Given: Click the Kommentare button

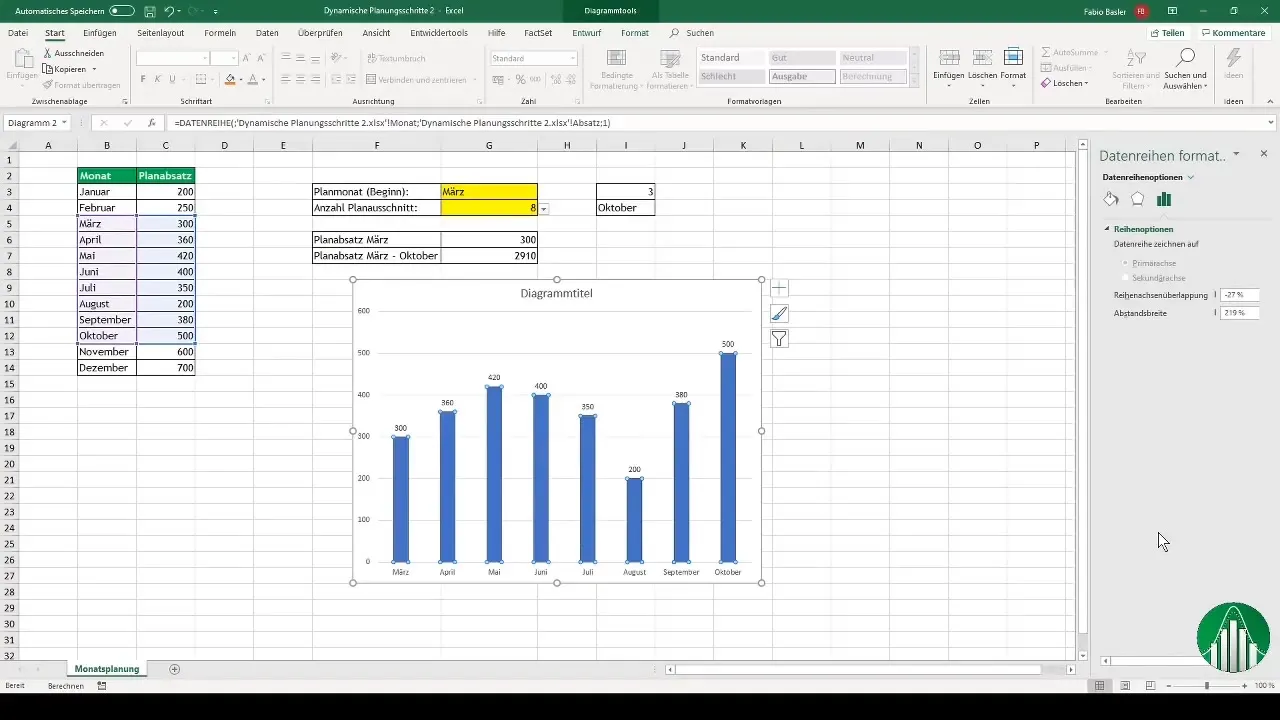Looking at the screenshot, I should (1233, 33).
